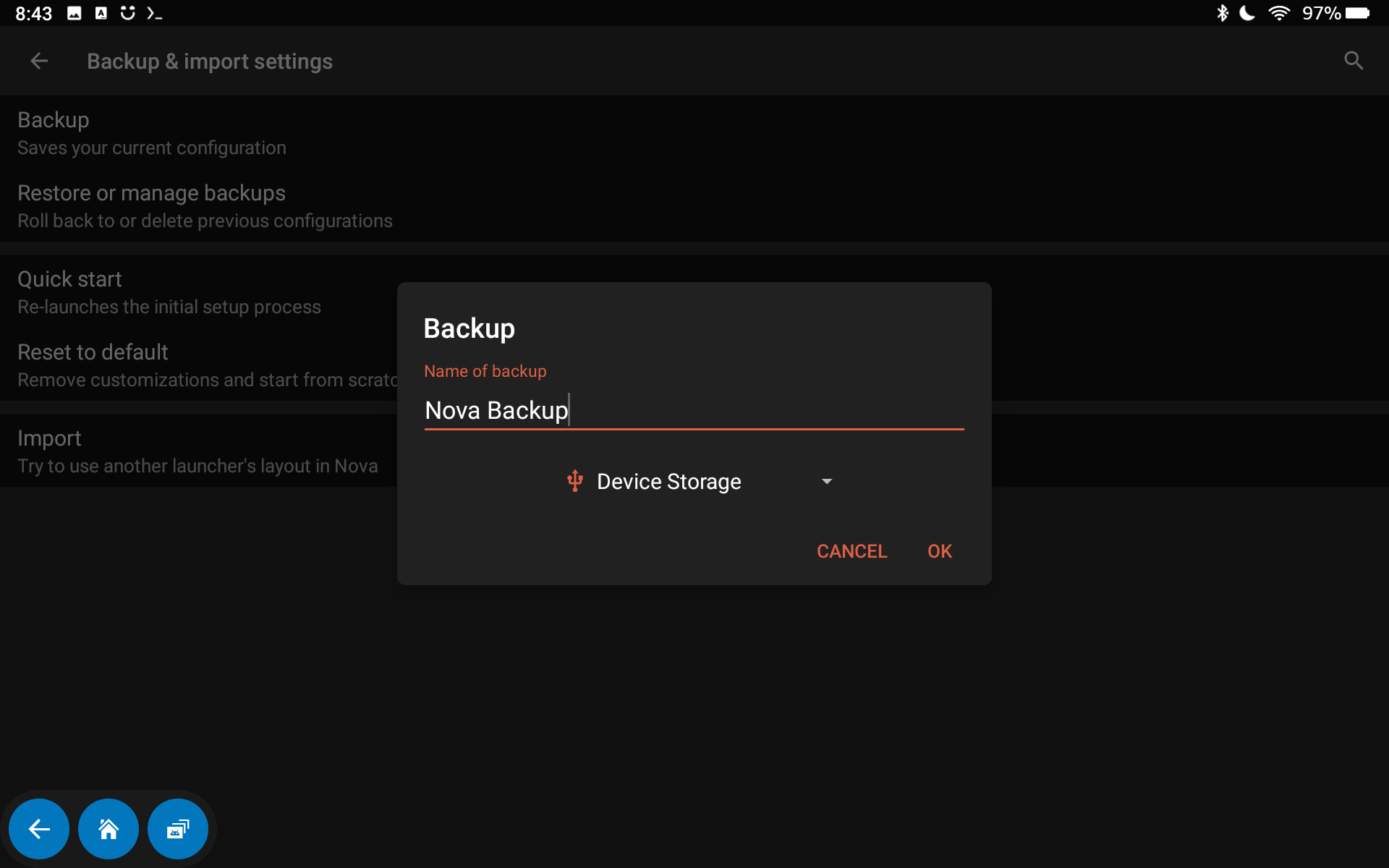Open recent apps with the blue overview button
The image size is (1389, 868).
coord(178,829)
